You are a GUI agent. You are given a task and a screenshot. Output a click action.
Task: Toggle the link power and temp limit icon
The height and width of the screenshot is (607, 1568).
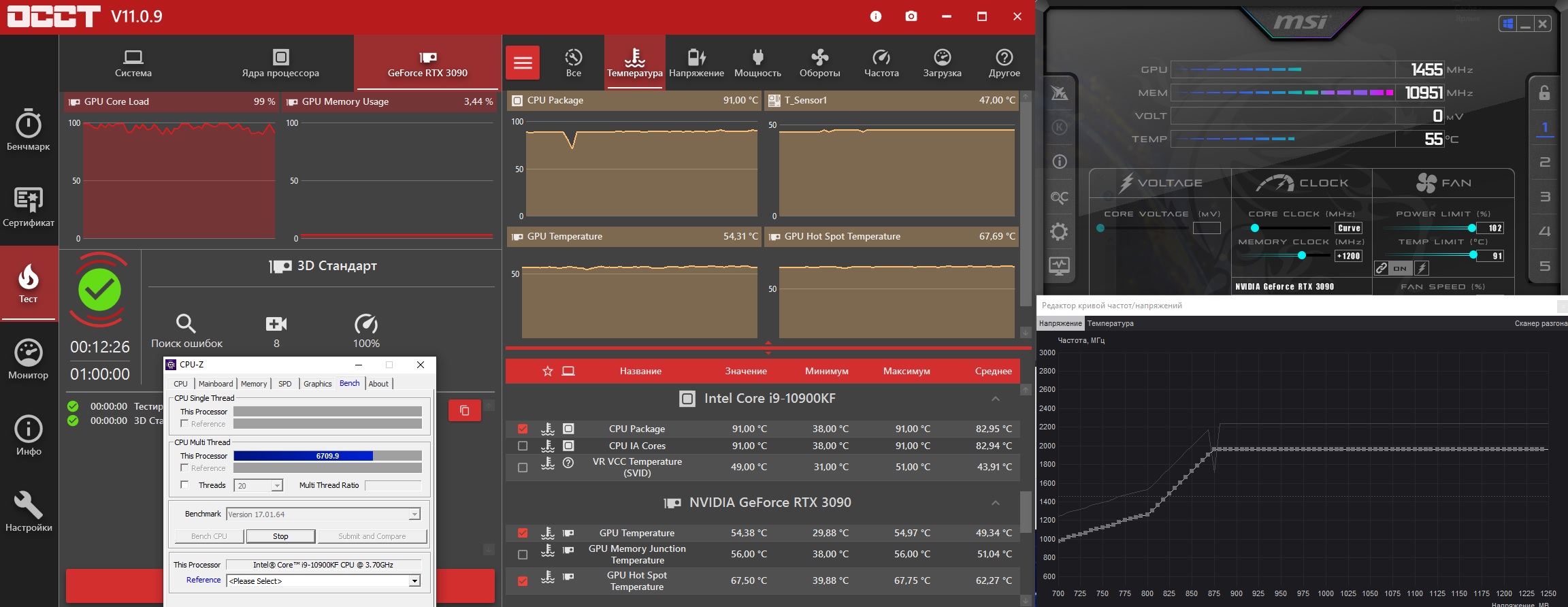click(1381, 268)
